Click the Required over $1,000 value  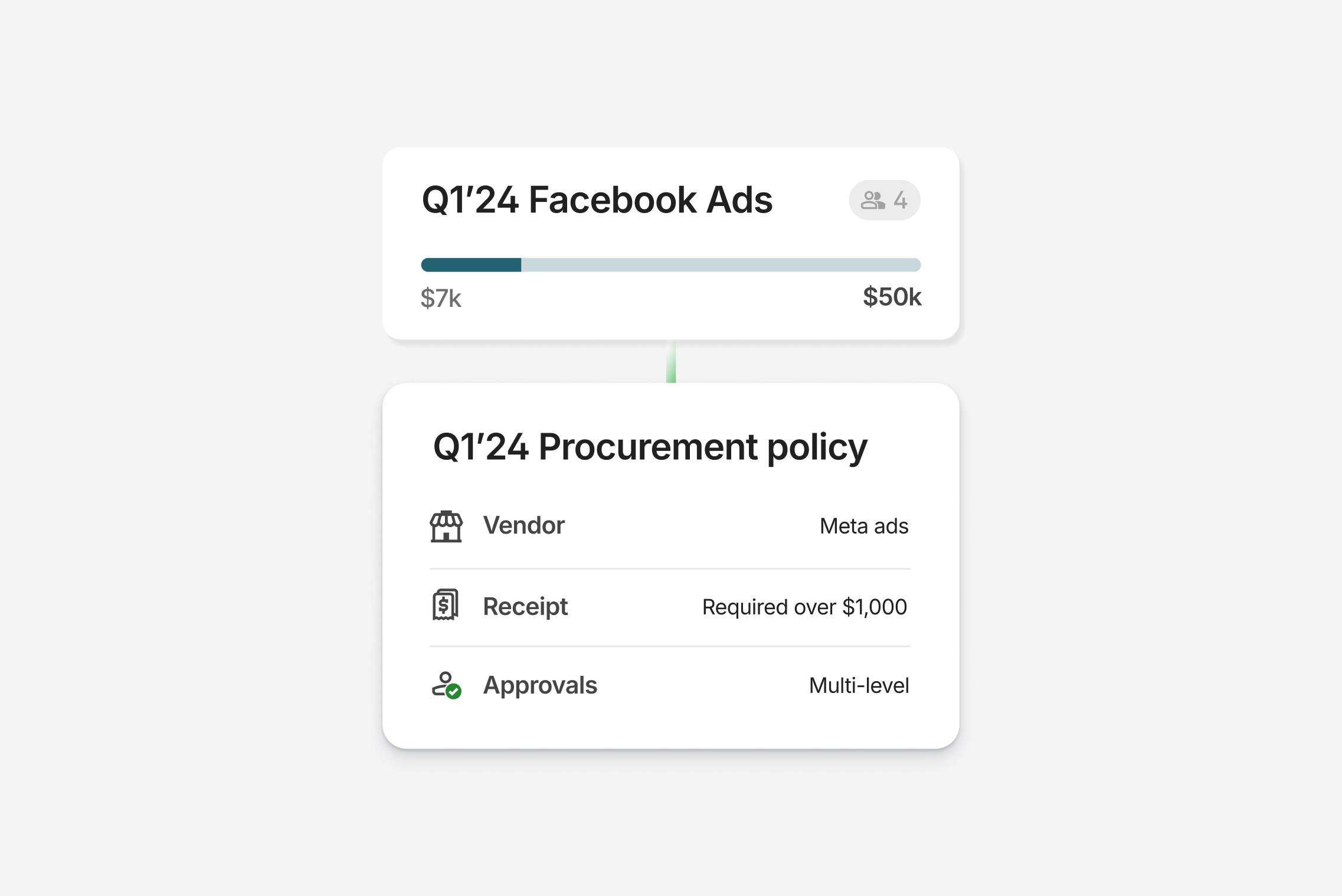point(804,607)
